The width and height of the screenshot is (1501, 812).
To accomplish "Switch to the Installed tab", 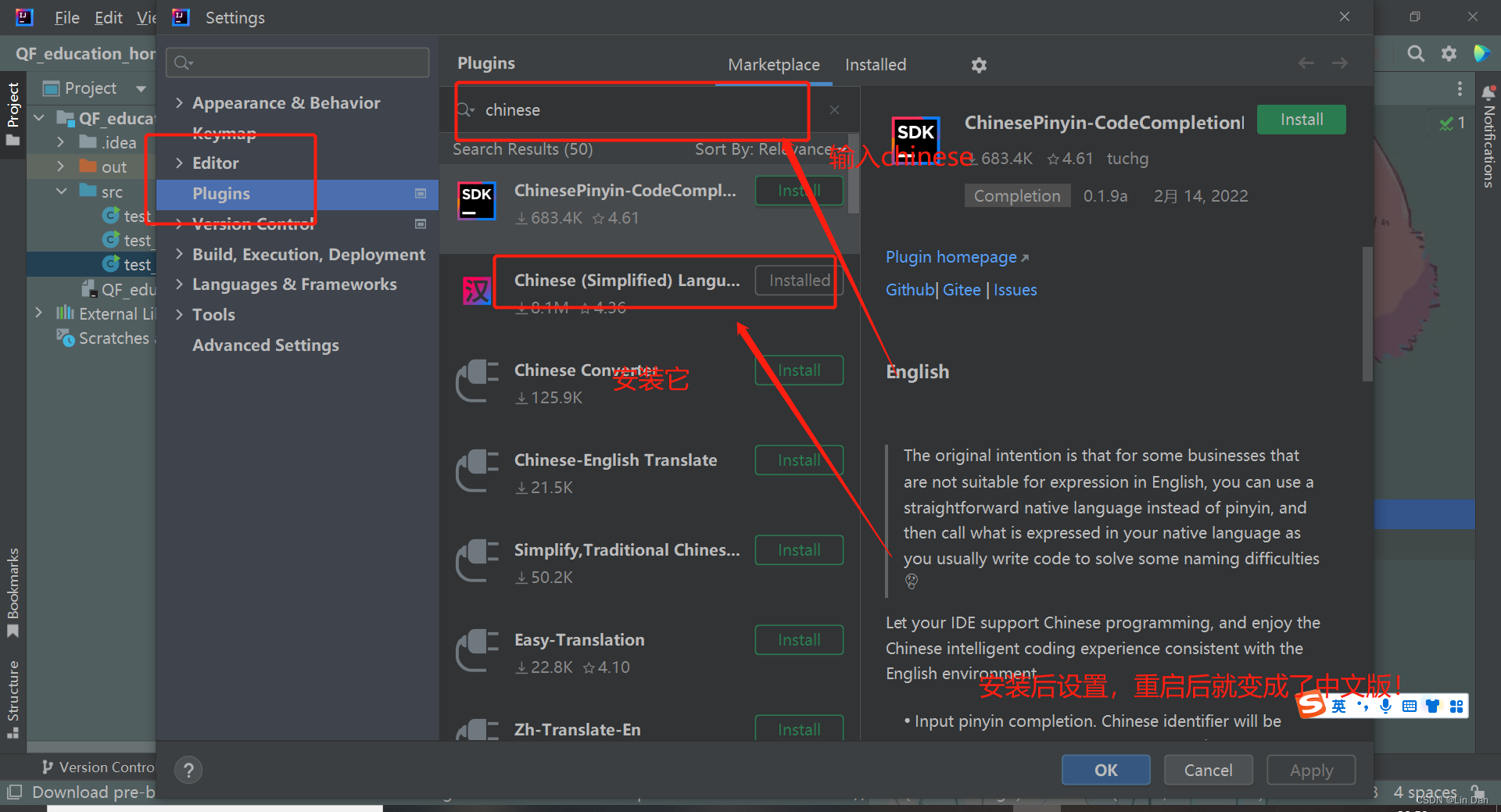I will (876, 65).
